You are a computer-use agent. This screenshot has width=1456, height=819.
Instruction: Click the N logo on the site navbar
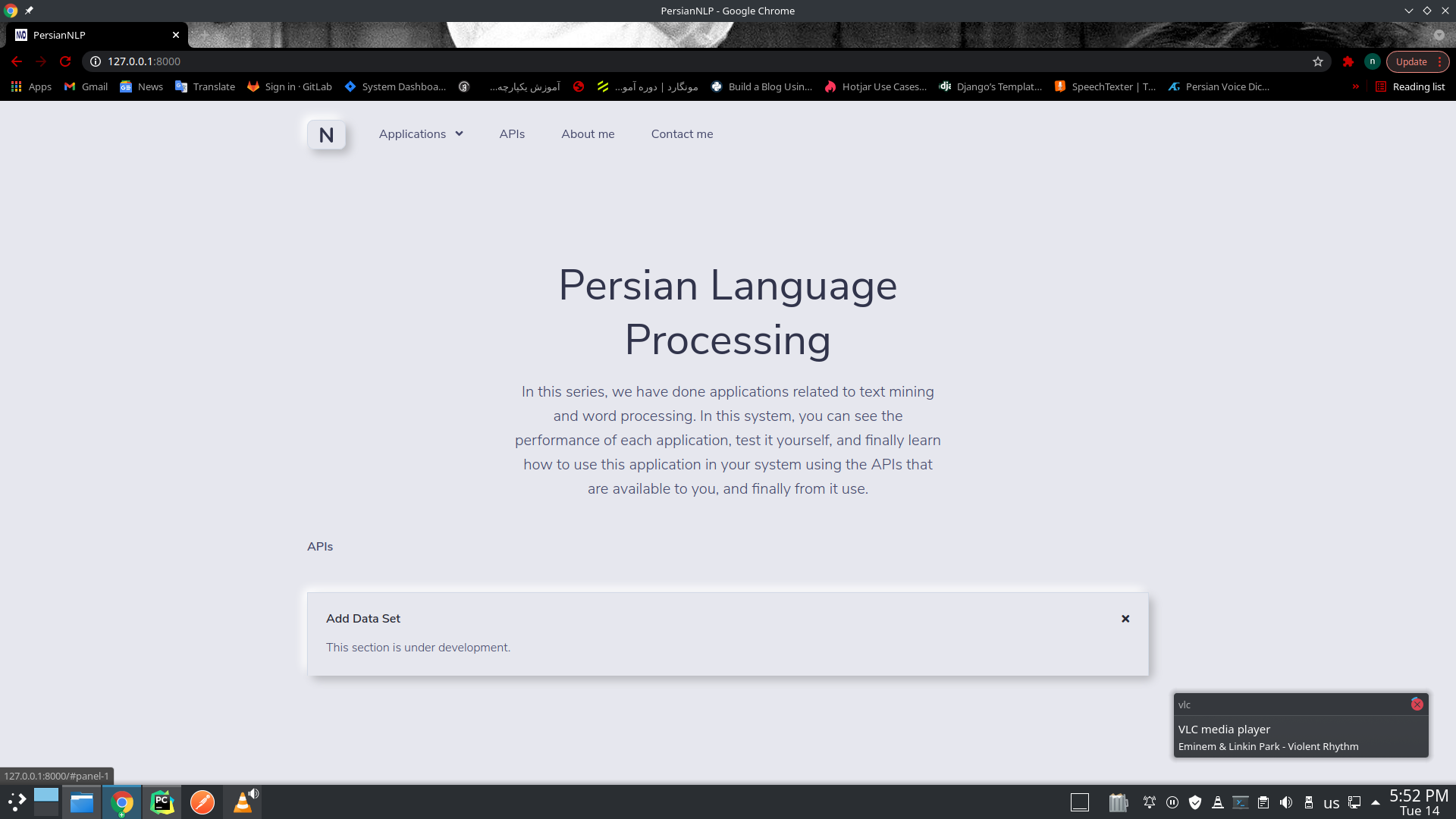point(326,135)
